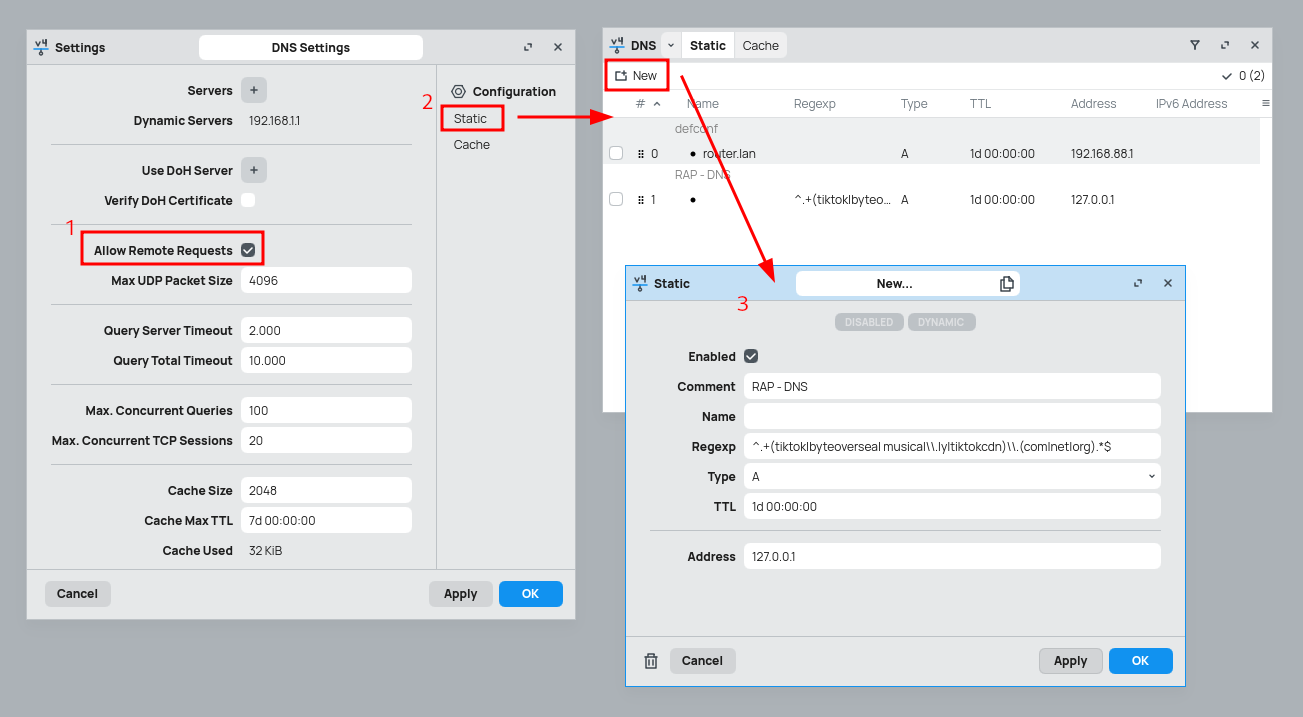Add a DoH server with plus button

click(254, 170)
